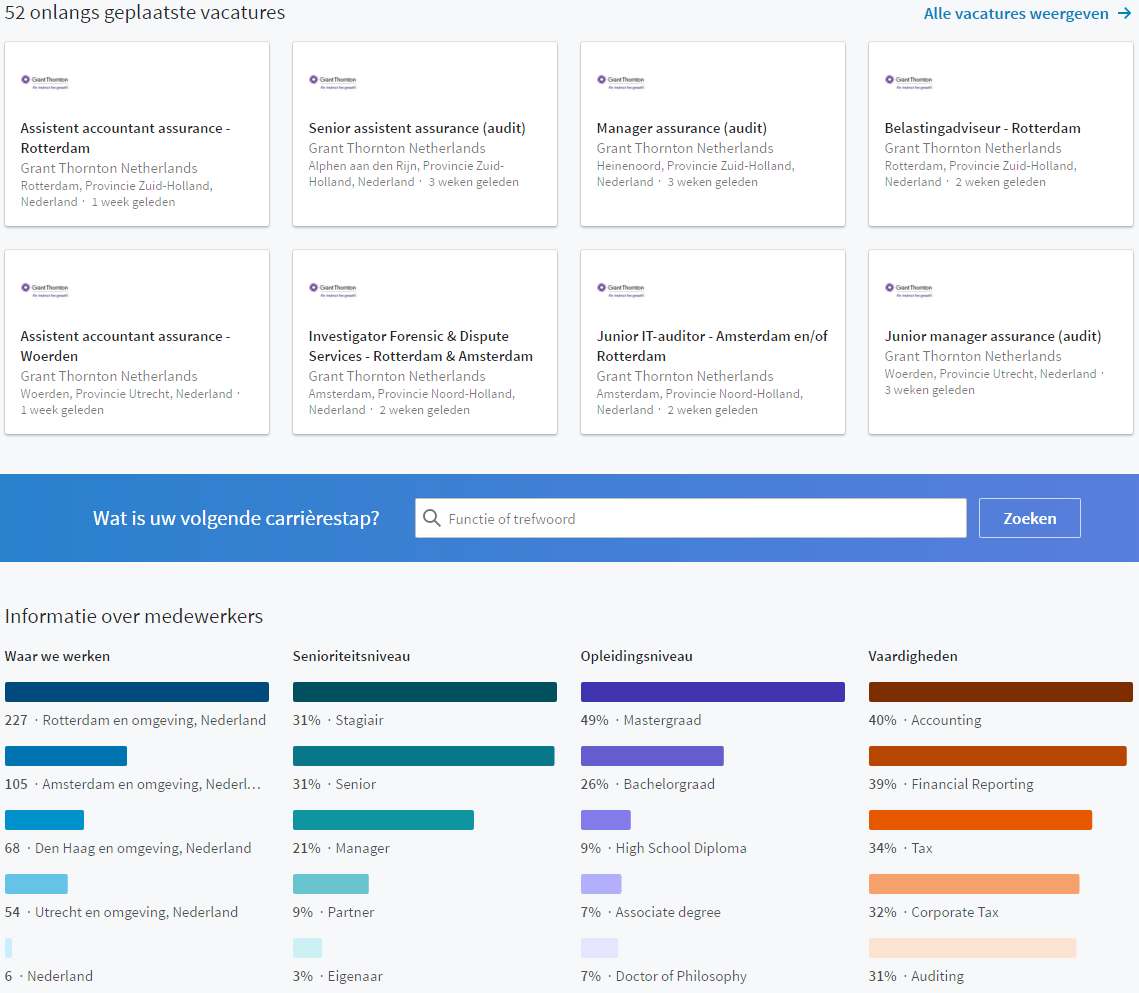Focus the Functie of trefwoord search field

point(700,518)
